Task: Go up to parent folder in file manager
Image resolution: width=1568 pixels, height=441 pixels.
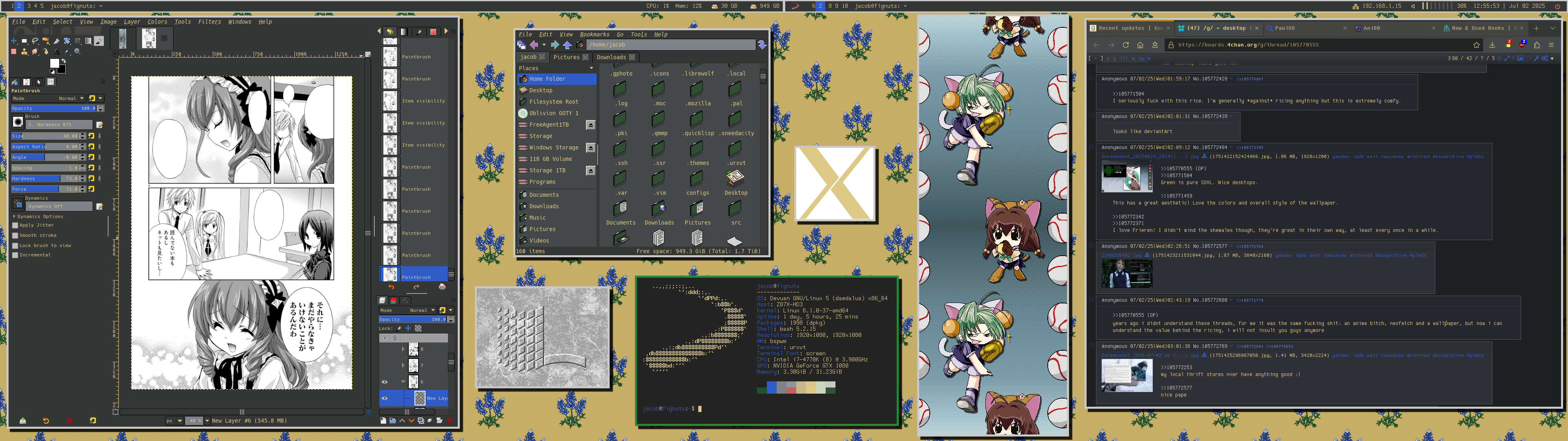Action: [568, 45]
